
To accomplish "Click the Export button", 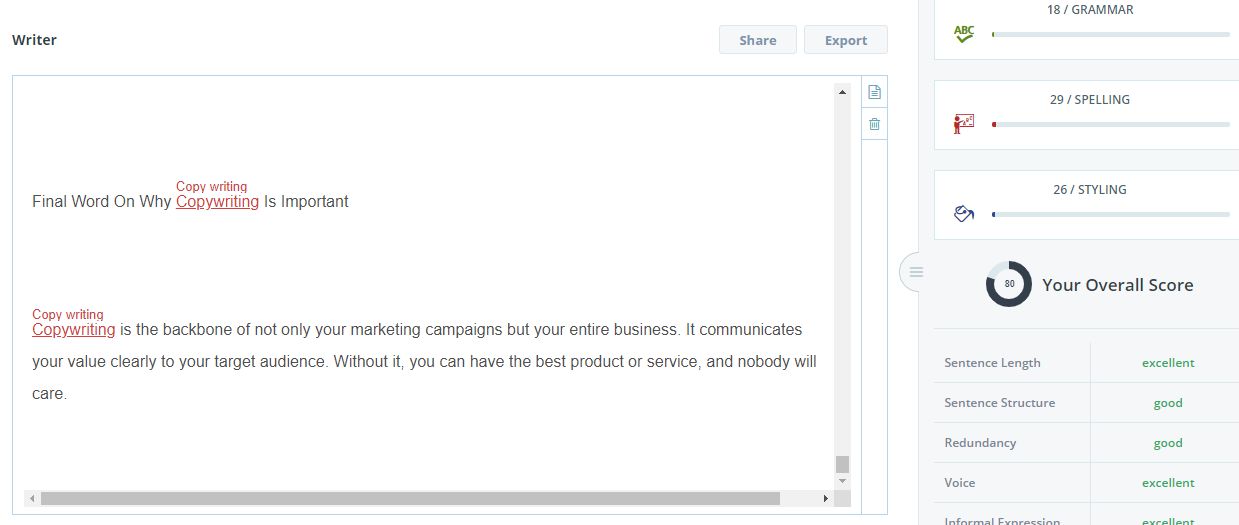I will click(845, 40).
